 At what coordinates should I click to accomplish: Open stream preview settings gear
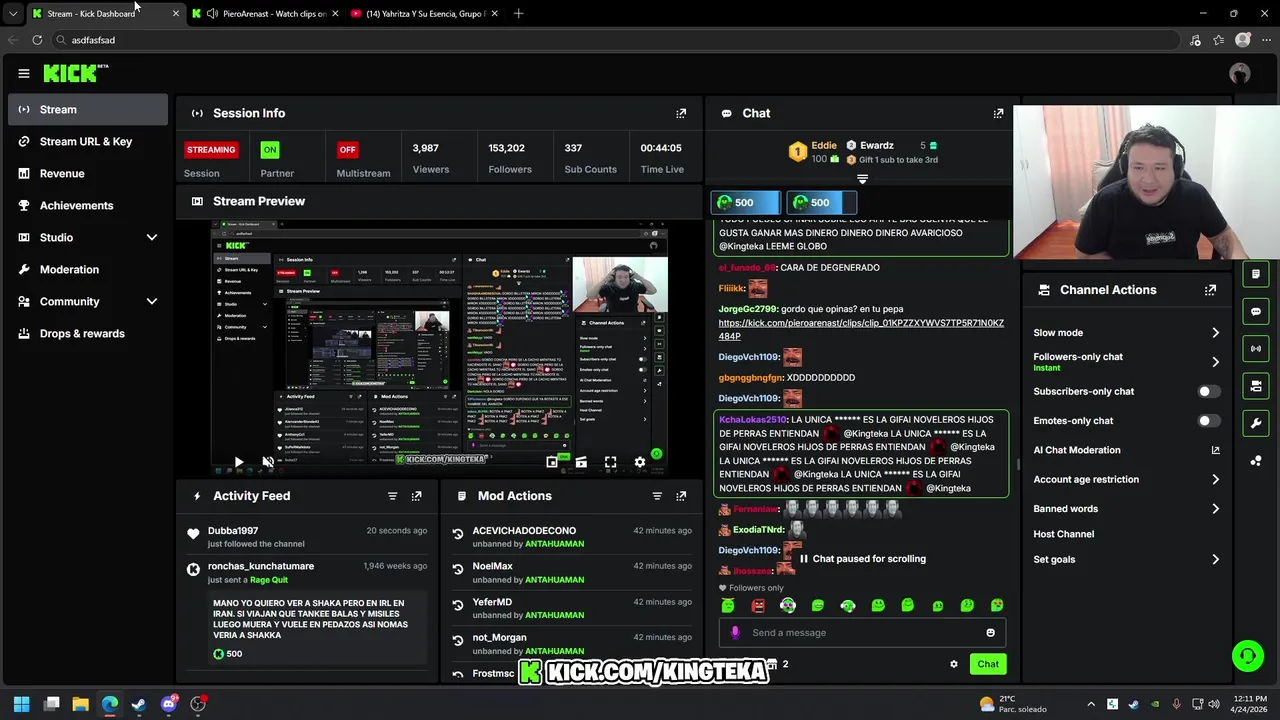(640, 462)
